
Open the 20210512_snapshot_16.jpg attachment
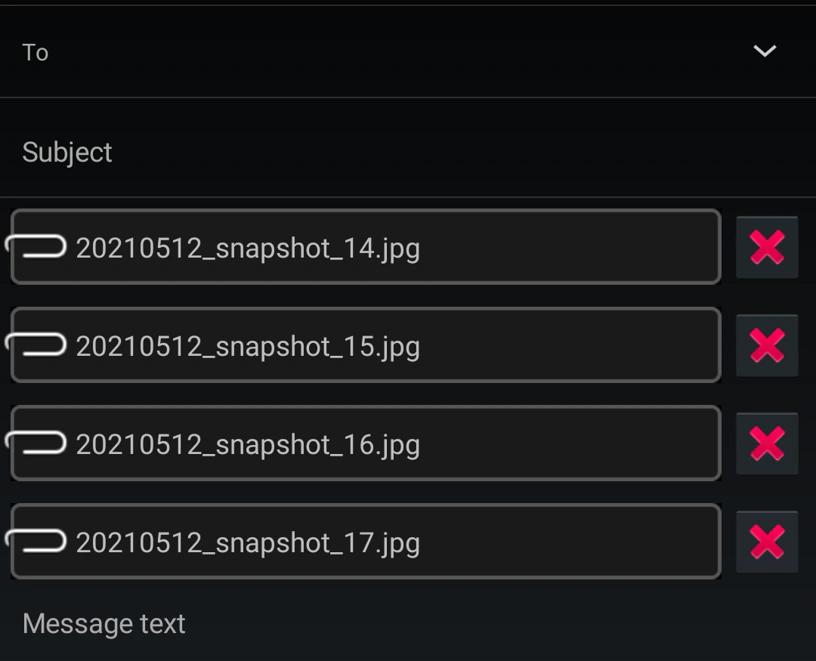366,443
